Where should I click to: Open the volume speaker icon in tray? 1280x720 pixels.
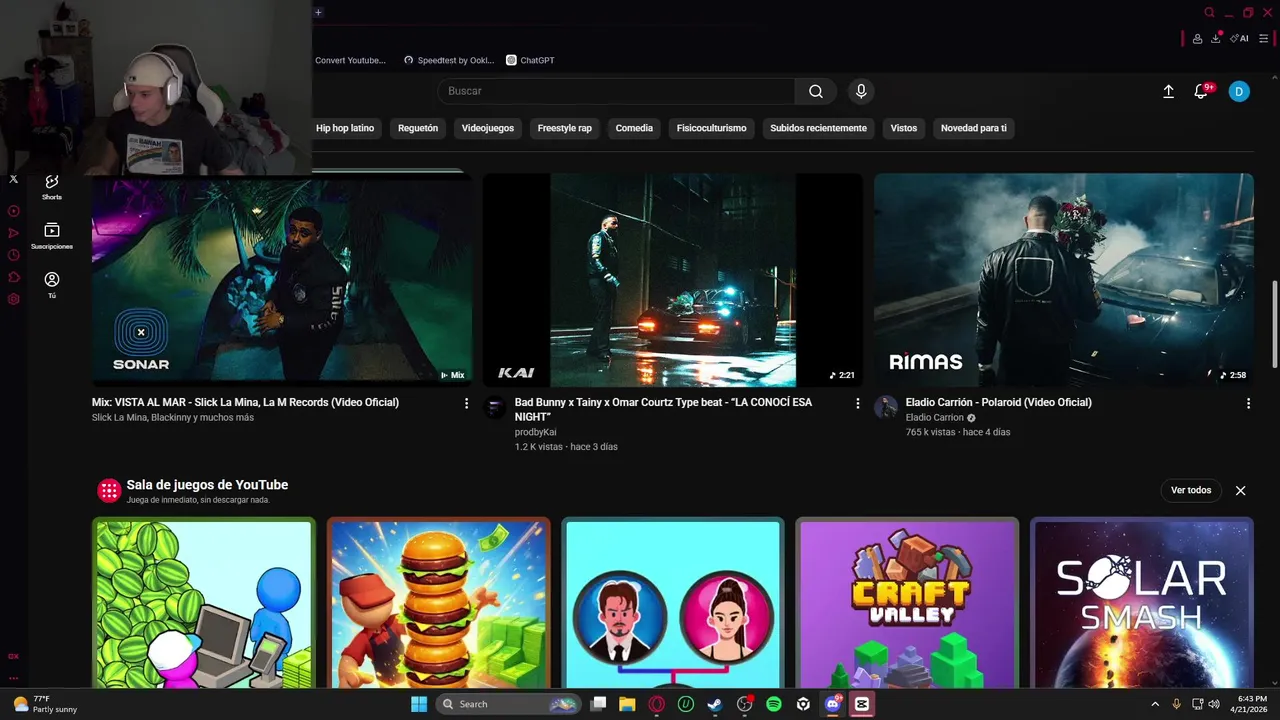pyautogui.click(x=1213, y=704)
